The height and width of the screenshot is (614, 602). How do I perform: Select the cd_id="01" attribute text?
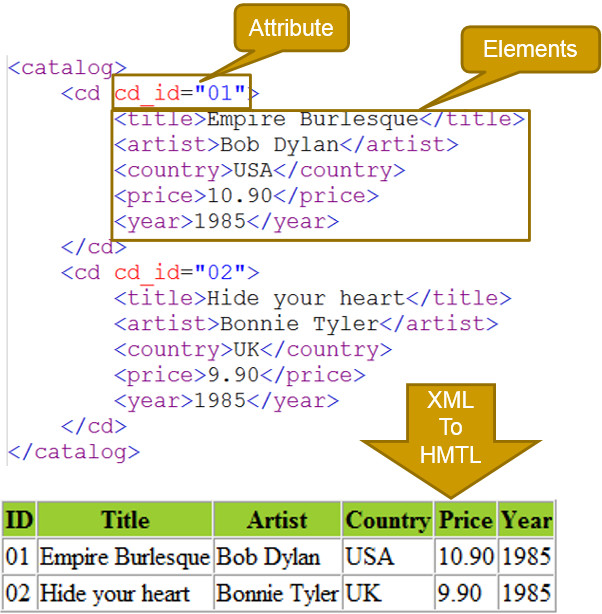click(180, 94)
